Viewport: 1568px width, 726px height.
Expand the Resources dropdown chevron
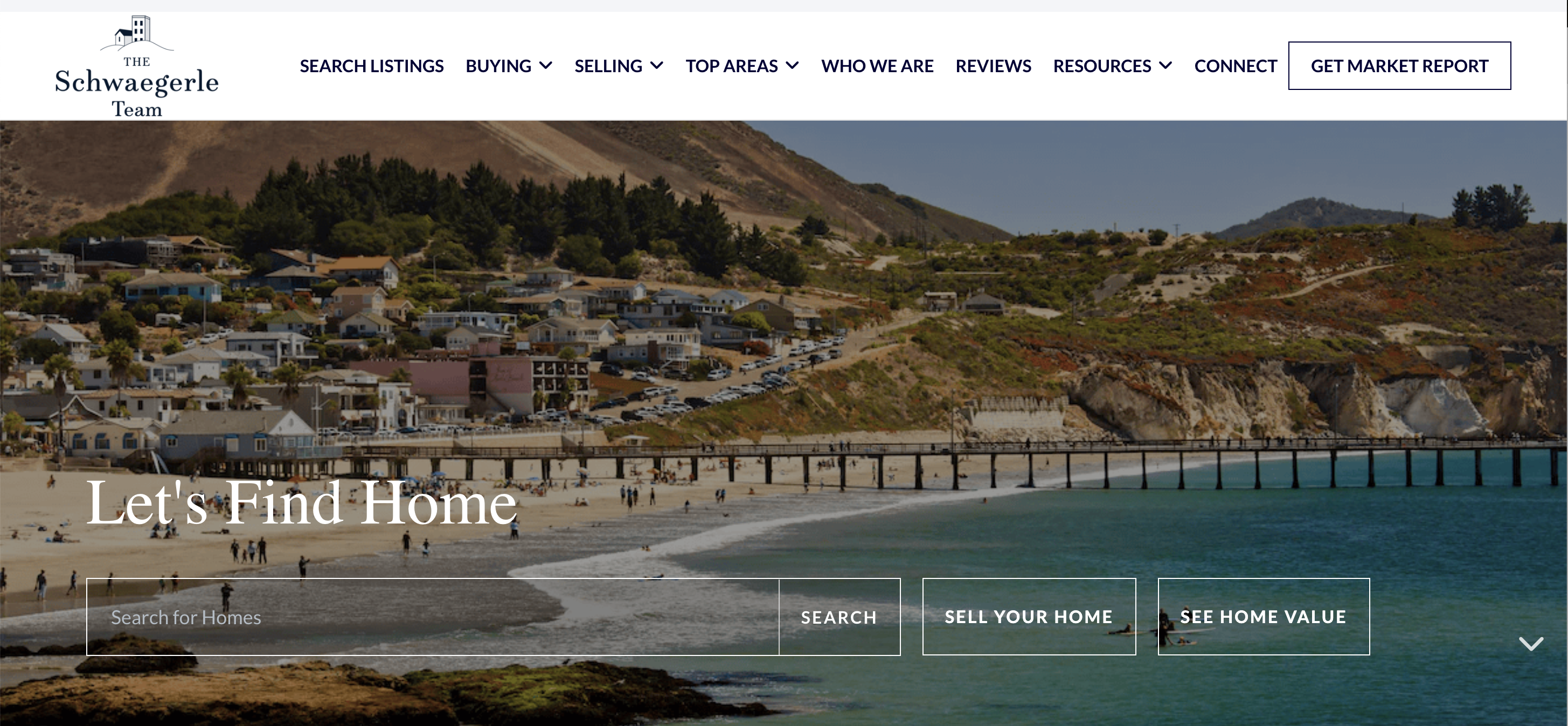(x=1165, y=65)
